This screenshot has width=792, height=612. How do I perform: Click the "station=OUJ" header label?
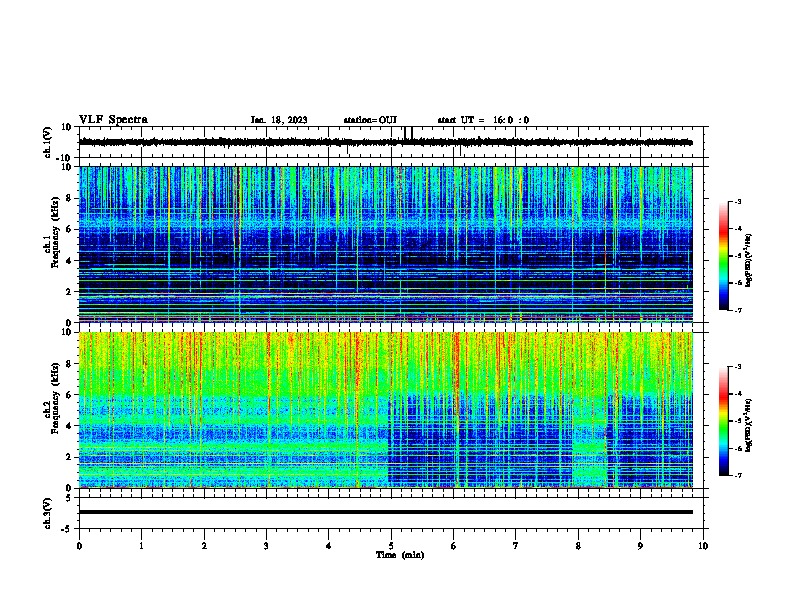pyautogui.click(x=370, y=120)
